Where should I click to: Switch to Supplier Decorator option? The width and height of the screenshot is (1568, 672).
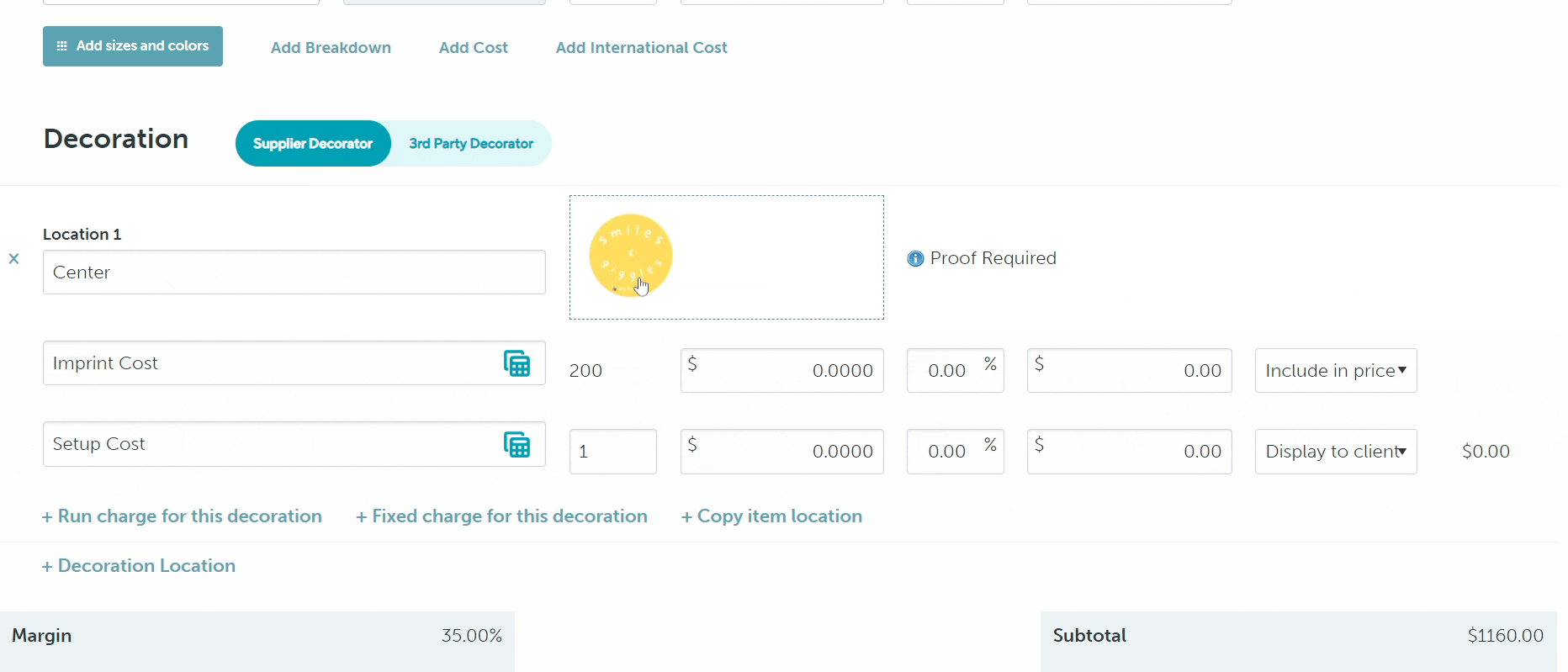click(313, 144)
